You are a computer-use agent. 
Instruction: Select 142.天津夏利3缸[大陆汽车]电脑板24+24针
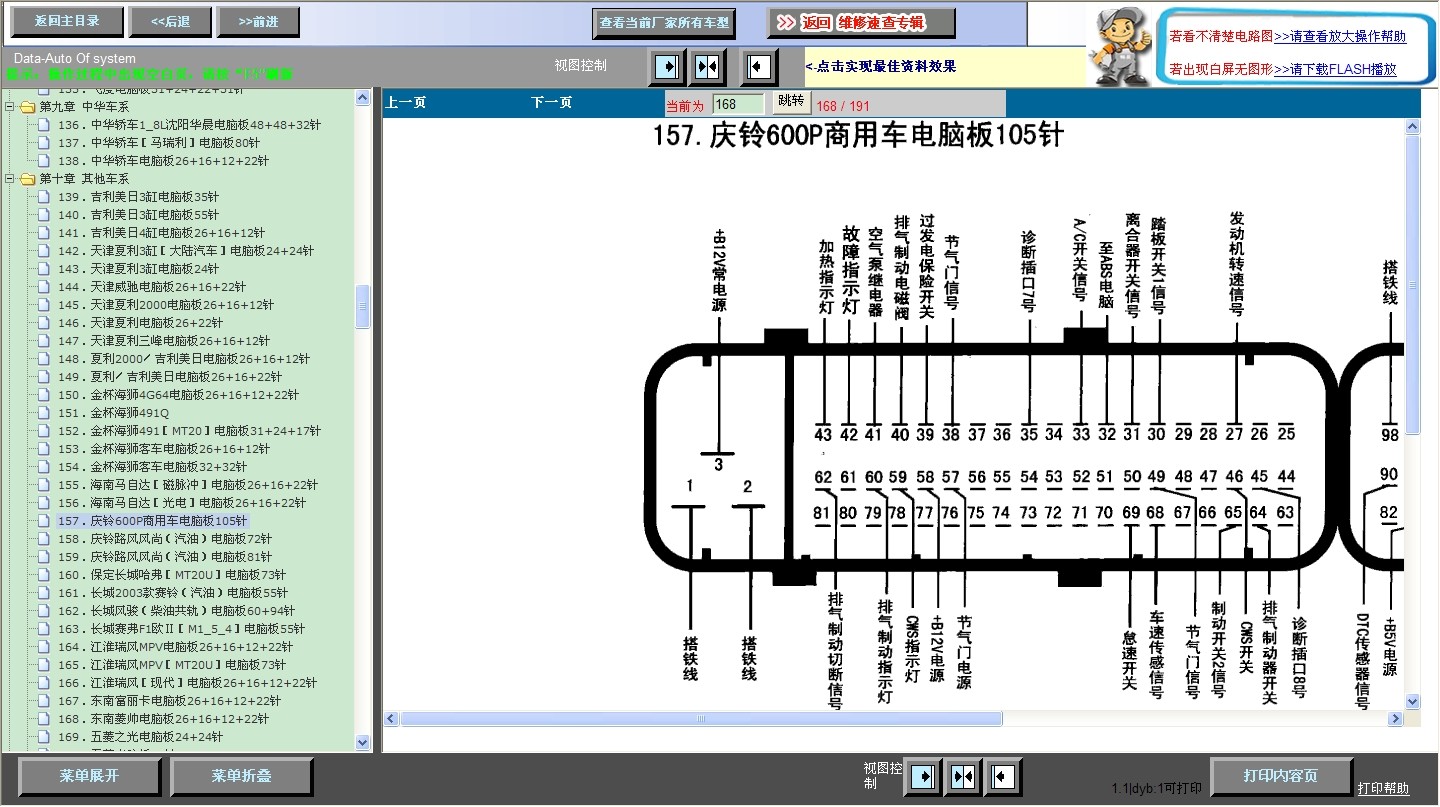click(x=186, y=251)
